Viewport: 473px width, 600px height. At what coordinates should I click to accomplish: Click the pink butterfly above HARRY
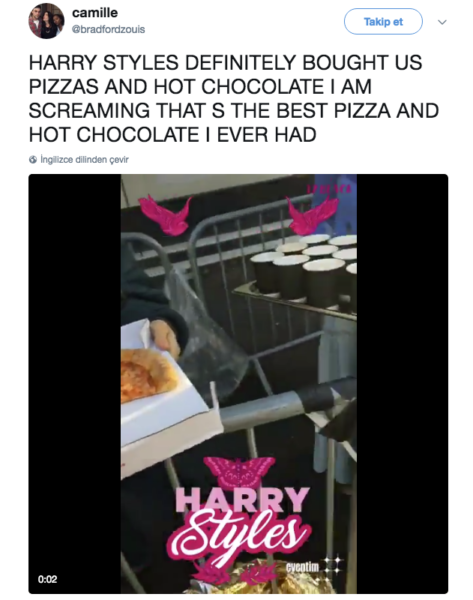point(239,473)
